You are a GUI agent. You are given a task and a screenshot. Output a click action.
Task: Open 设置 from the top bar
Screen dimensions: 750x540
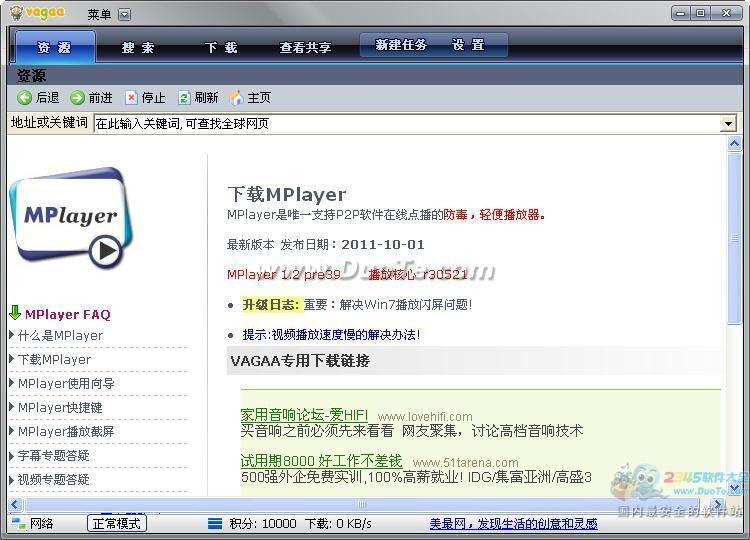coord(468,45)
